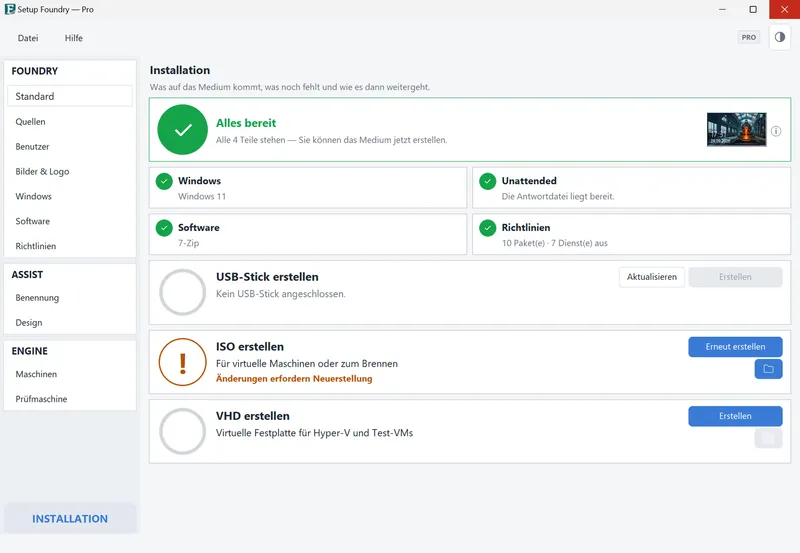Select Standard in the Foundry sidebar
800x553 pixels.
tap(70, 96)
